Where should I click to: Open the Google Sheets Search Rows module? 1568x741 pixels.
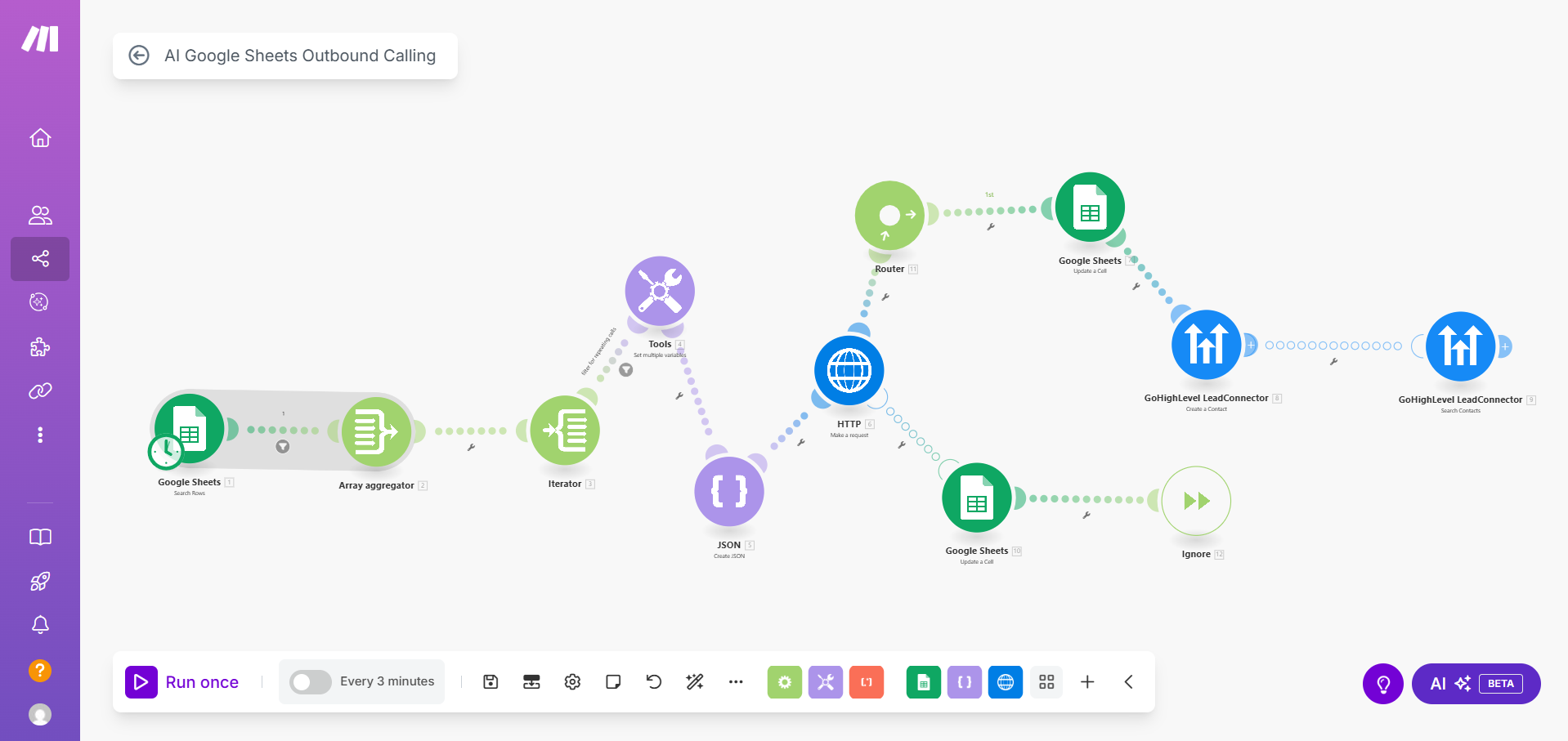tap(190, 429)
